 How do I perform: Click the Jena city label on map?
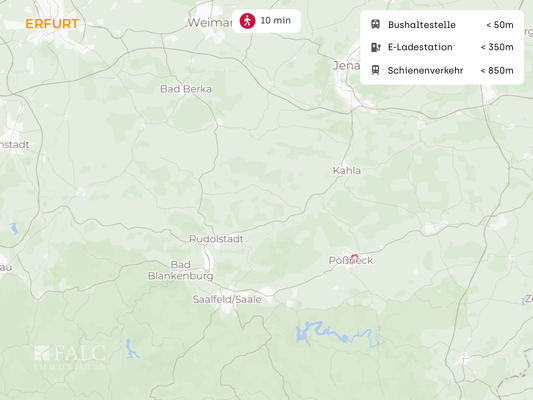(x=346, y=65)
